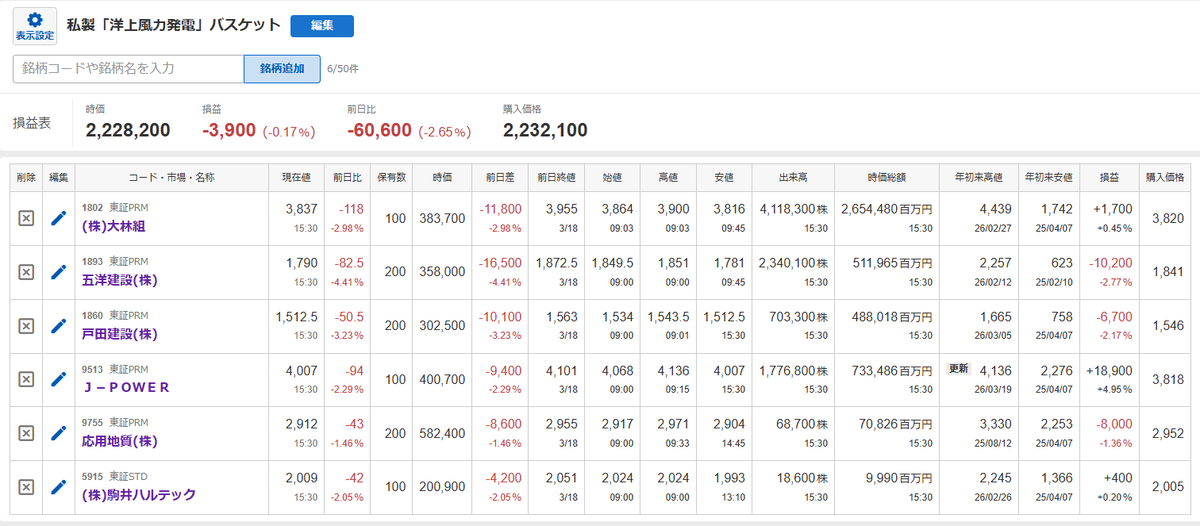Edit the 五洋建設 entry with pencil
Image resolution: width=1200 pixels, height=526 pixels.
[x=59, y=271]
